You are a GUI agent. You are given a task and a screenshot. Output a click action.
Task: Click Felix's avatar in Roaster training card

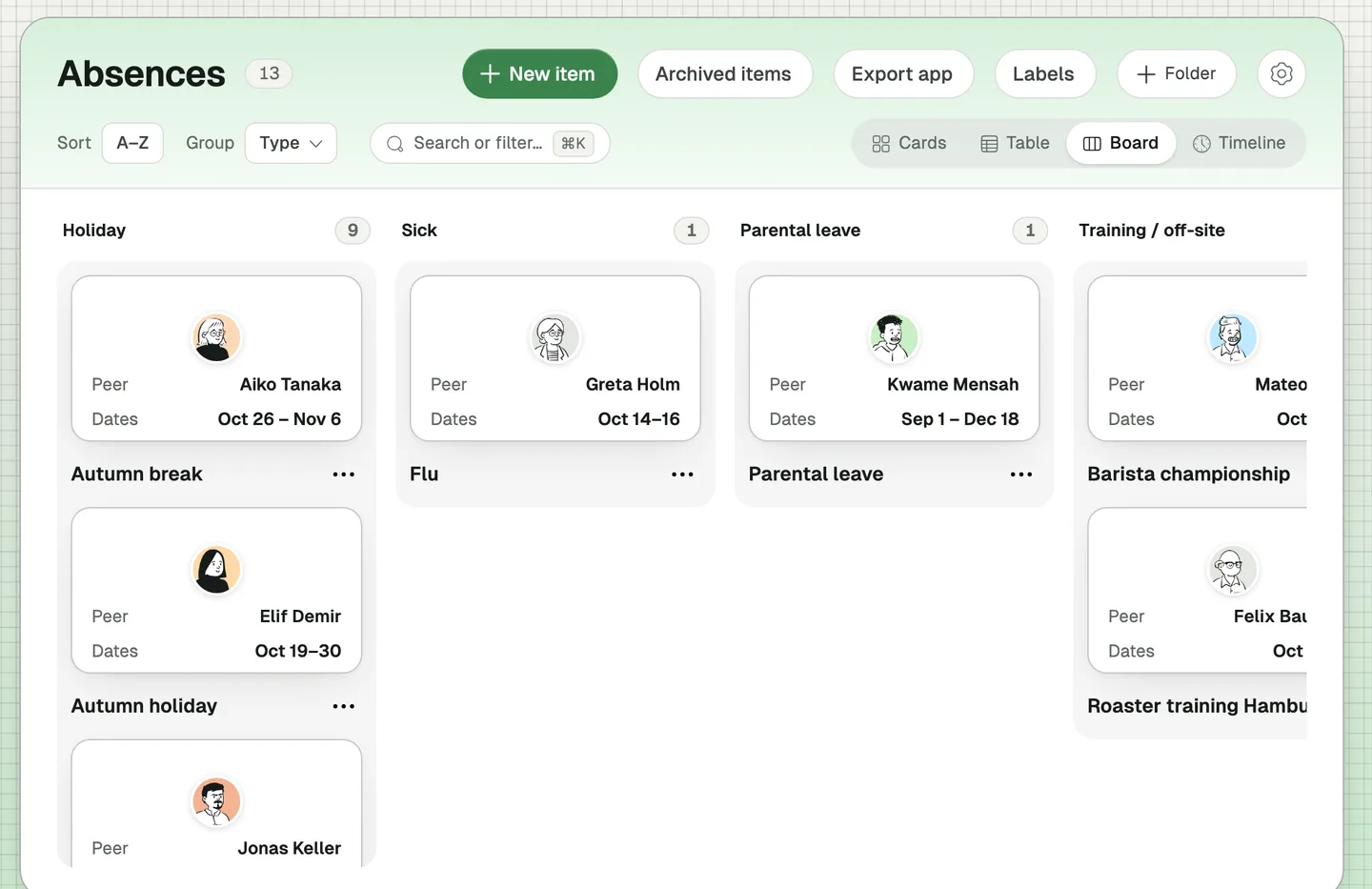(x=1232, y=570)
